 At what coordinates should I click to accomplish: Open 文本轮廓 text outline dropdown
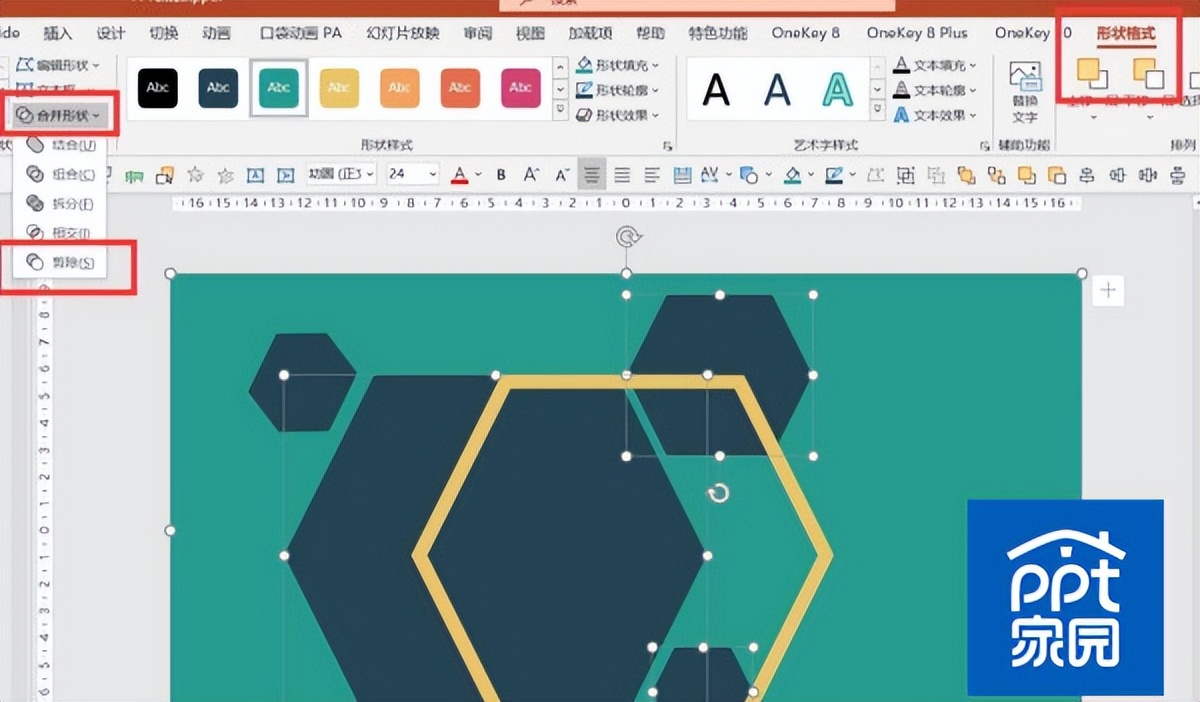(935, 90)
